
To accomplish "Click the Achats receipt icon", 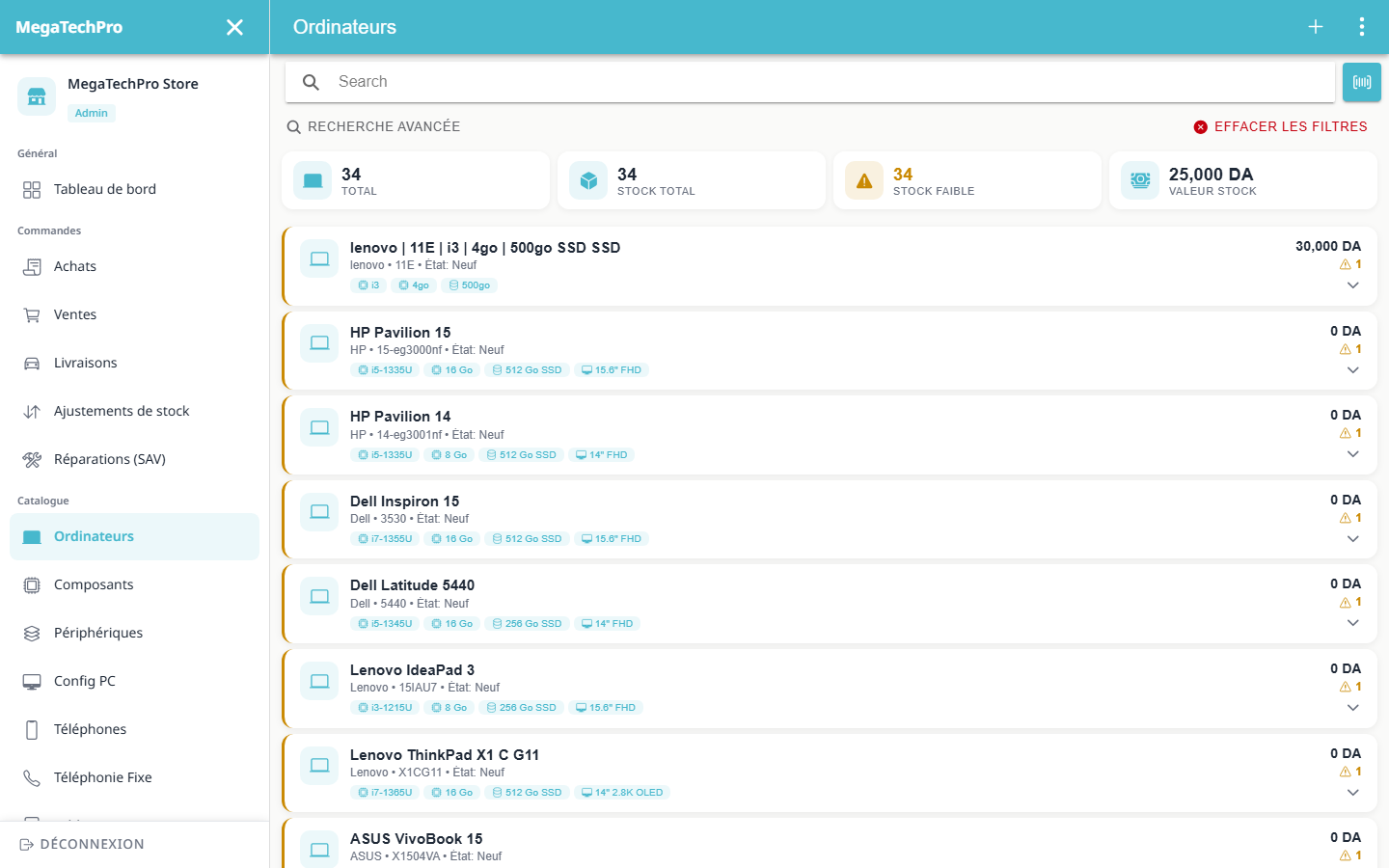I will [x=32, y=267].
